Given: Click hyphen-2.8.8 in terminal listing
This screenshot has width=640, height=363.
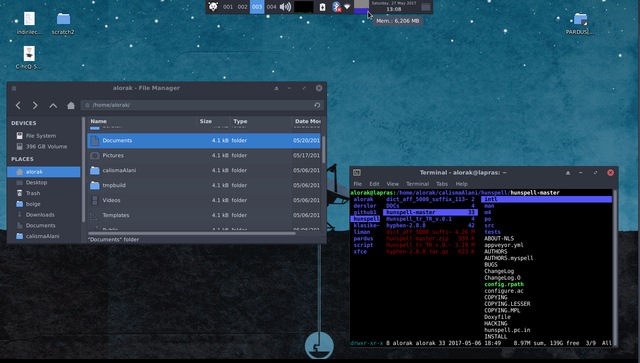Looking at the screenshot, I should click(406, 225).
